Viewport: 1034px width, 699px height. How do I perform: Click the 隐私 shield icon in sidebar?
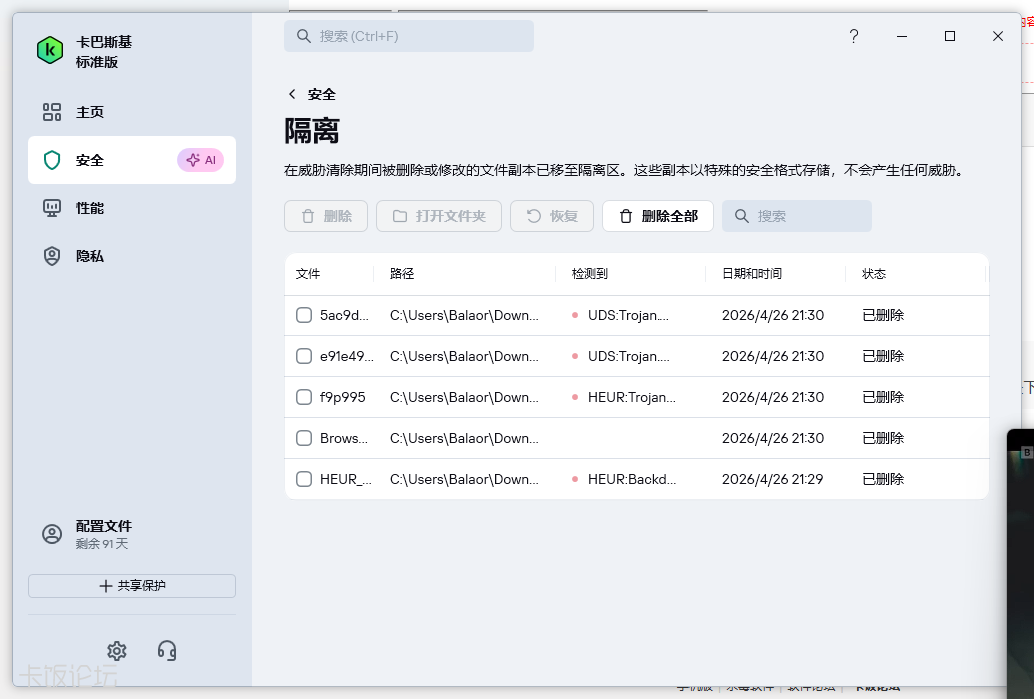pyautogui.click(x=51, y=256)
